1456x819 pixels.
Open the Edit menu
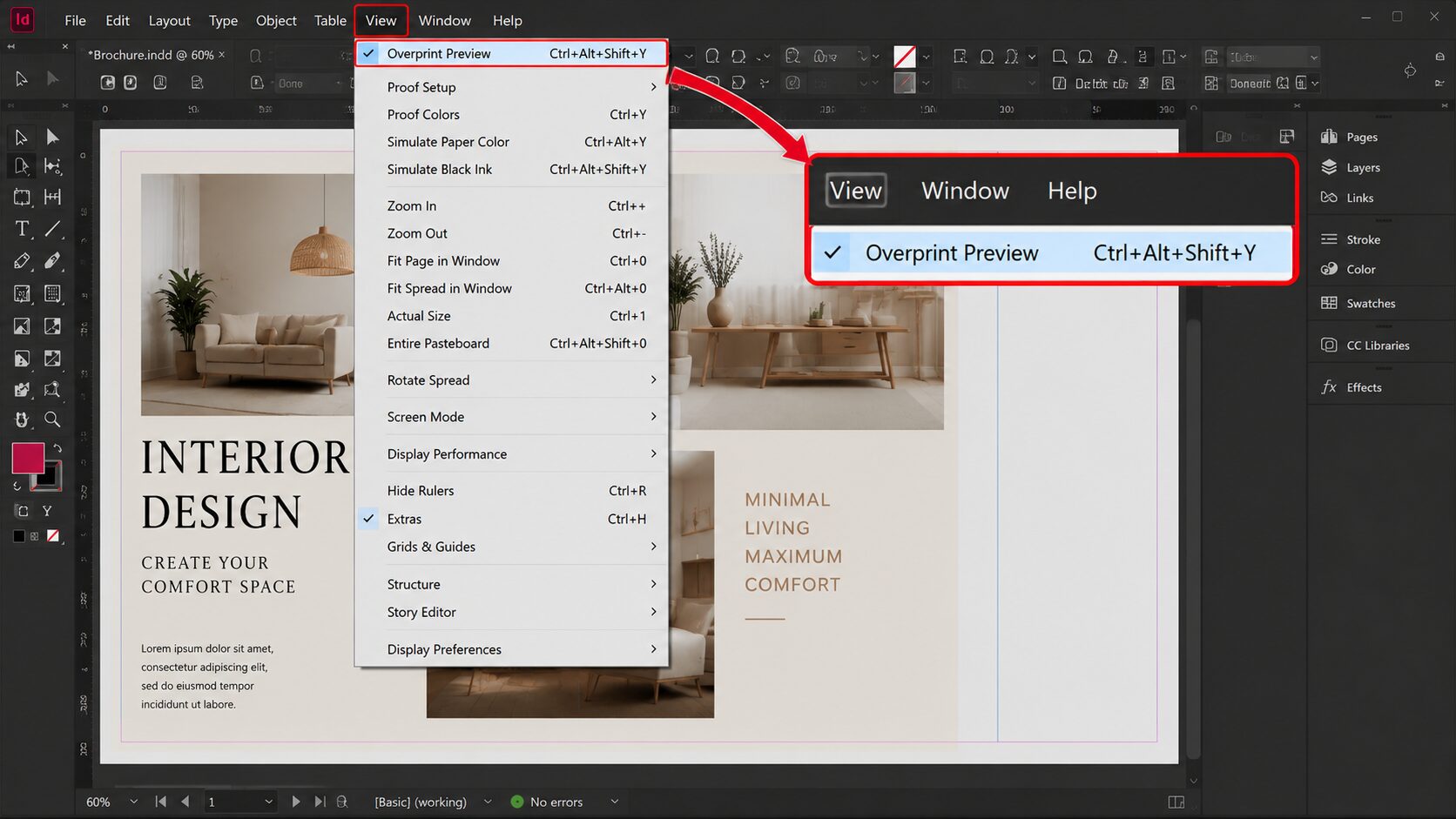pyautogui.click(x=118, y=20)
